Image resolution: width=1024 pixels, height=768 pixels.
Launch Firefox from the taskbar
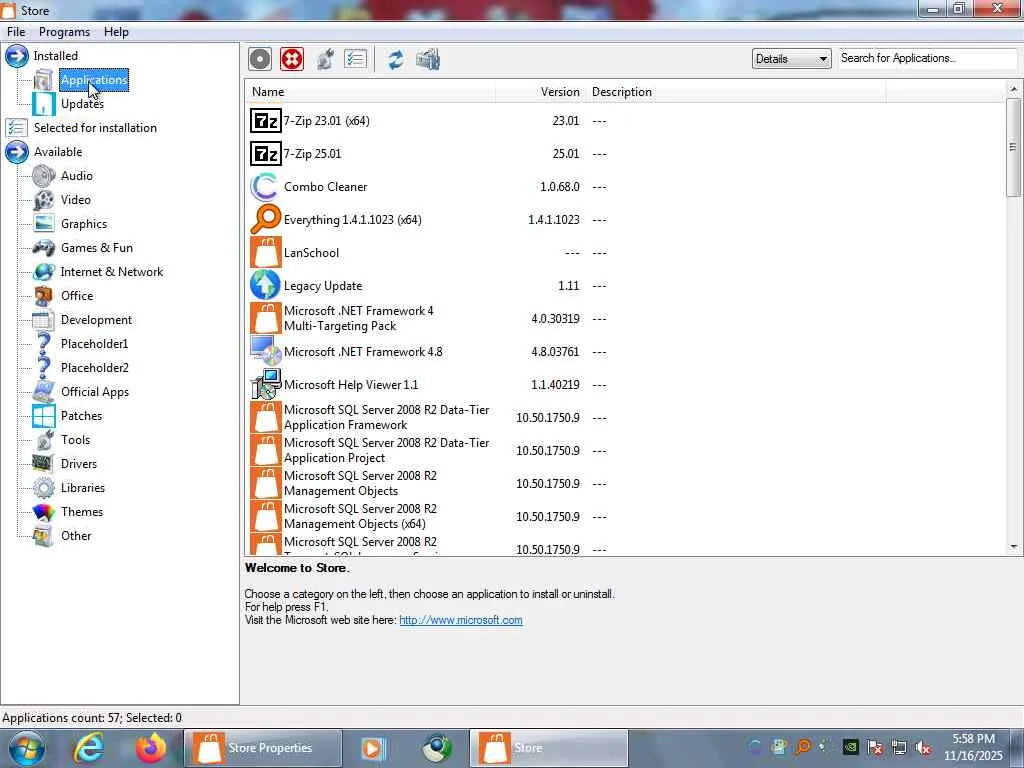[151, 748]
